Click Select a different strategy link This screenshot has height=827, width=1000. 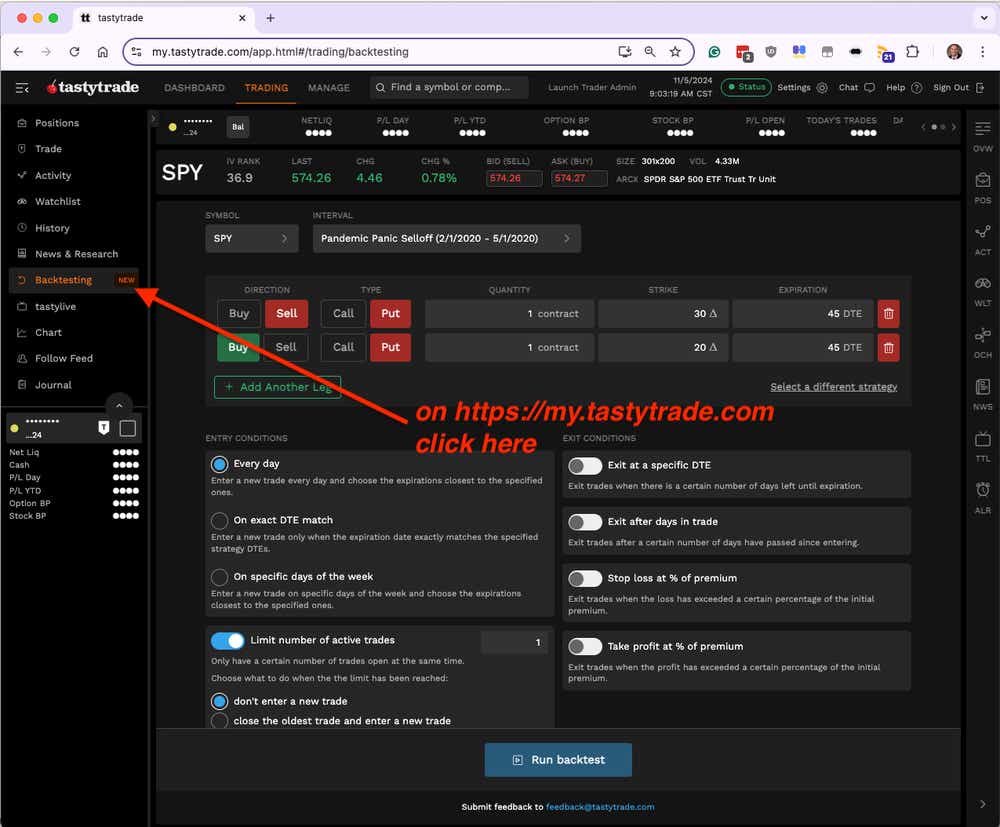tap(834, 387)
